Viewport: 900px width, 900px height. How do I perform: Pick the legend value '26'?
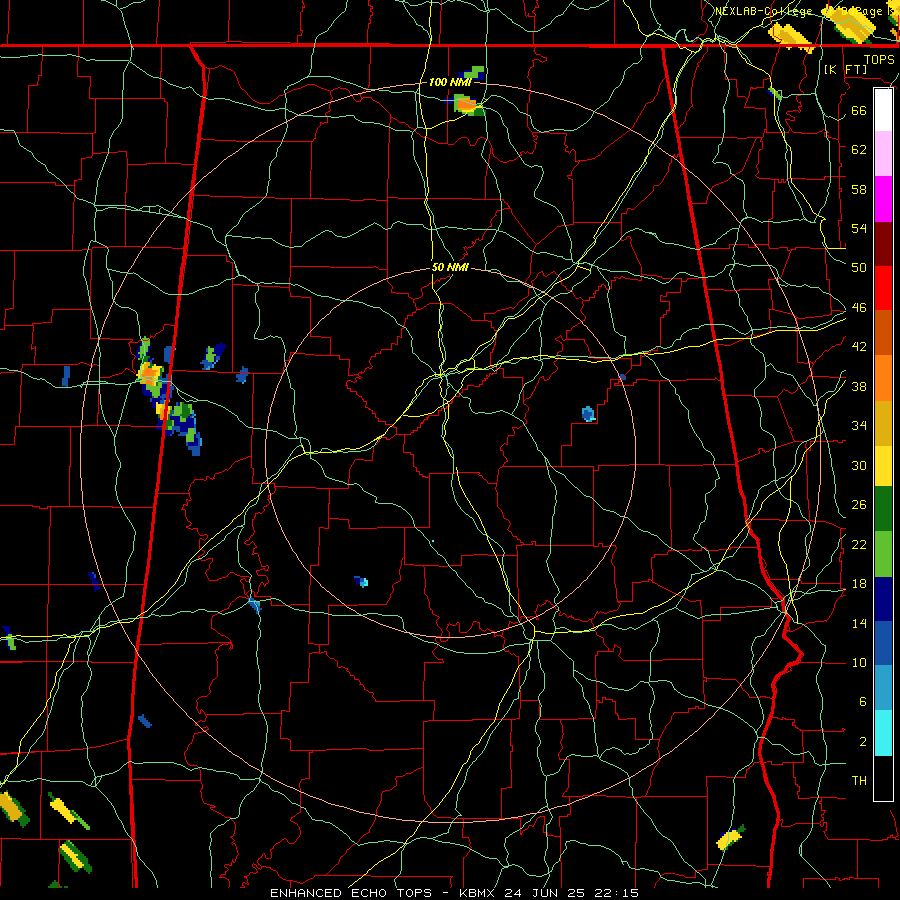859,505
